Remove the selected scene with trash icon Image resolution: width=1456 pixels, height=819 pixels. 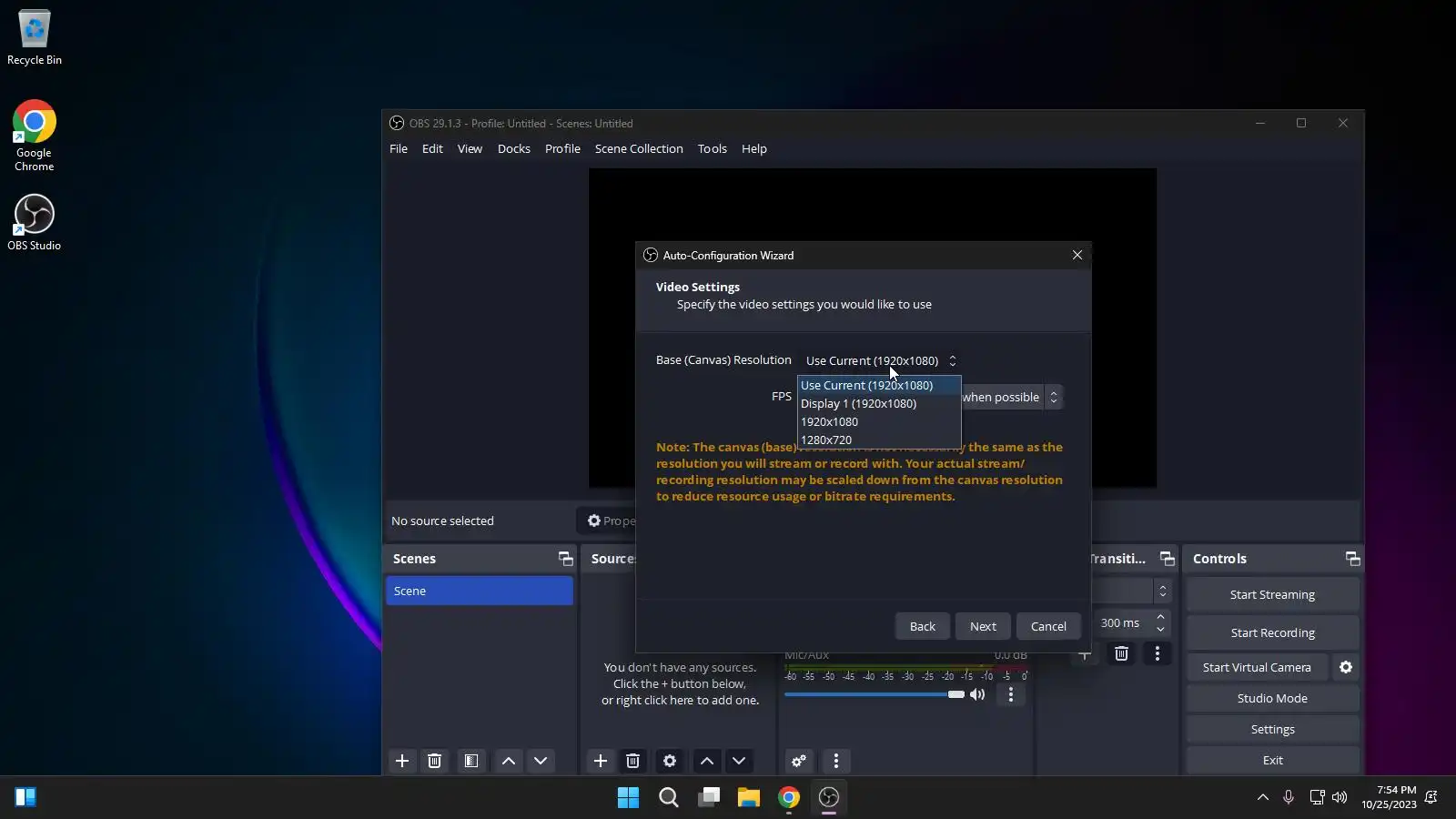click(x=435, y=761)
